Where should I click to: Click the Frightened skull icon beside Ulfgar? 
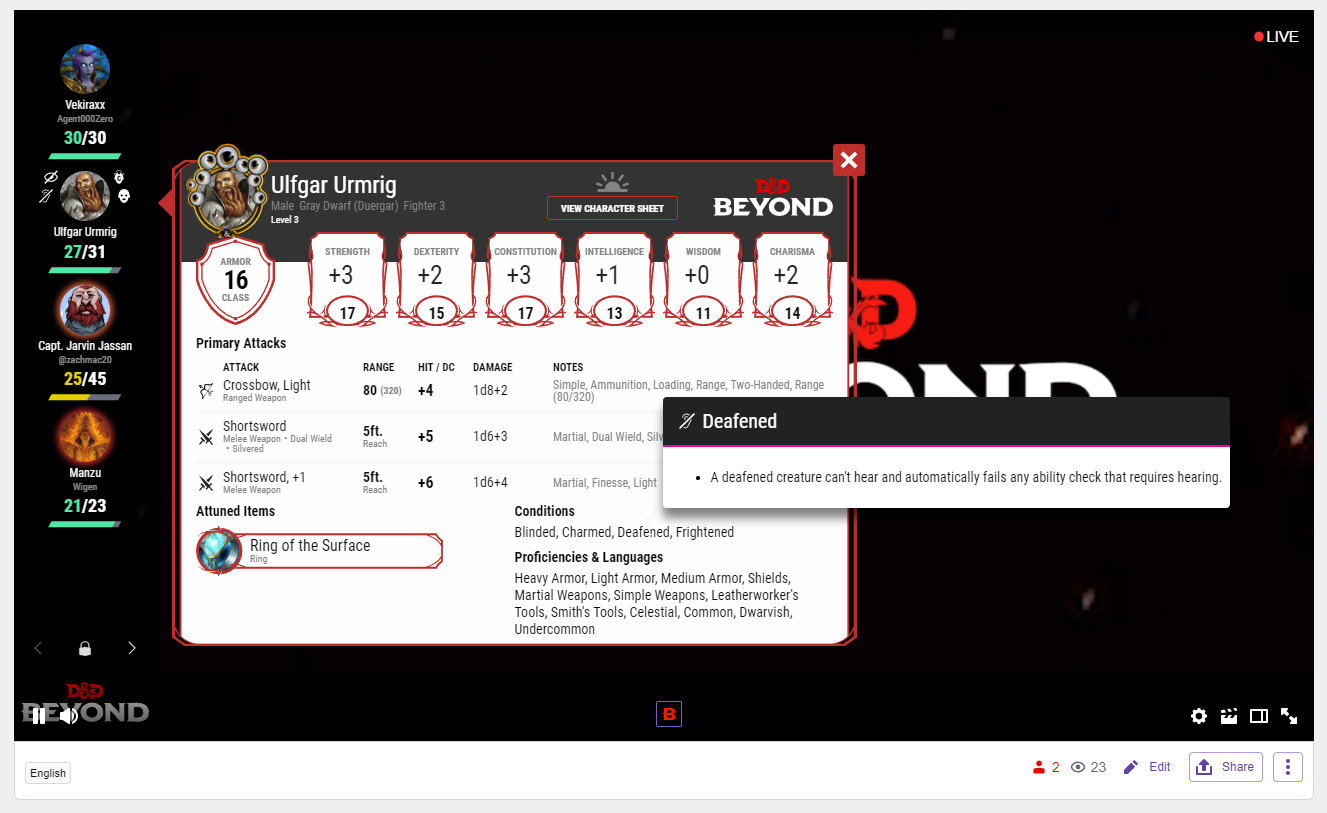click(125, 196)
